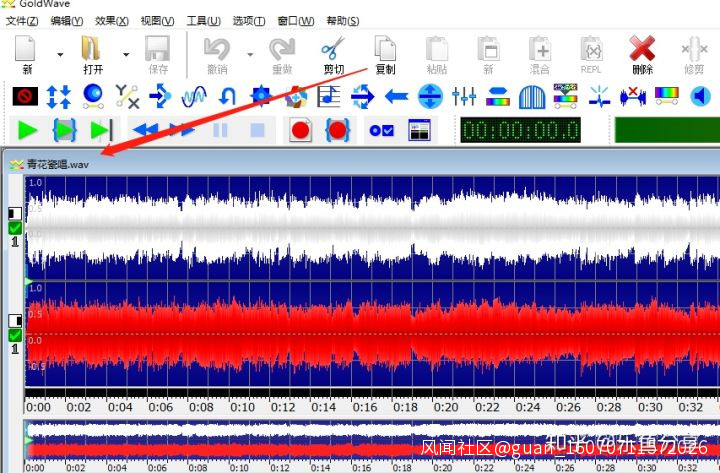
Task: Open the 帮助(S) menu
Action: click(x=343, y=21)
